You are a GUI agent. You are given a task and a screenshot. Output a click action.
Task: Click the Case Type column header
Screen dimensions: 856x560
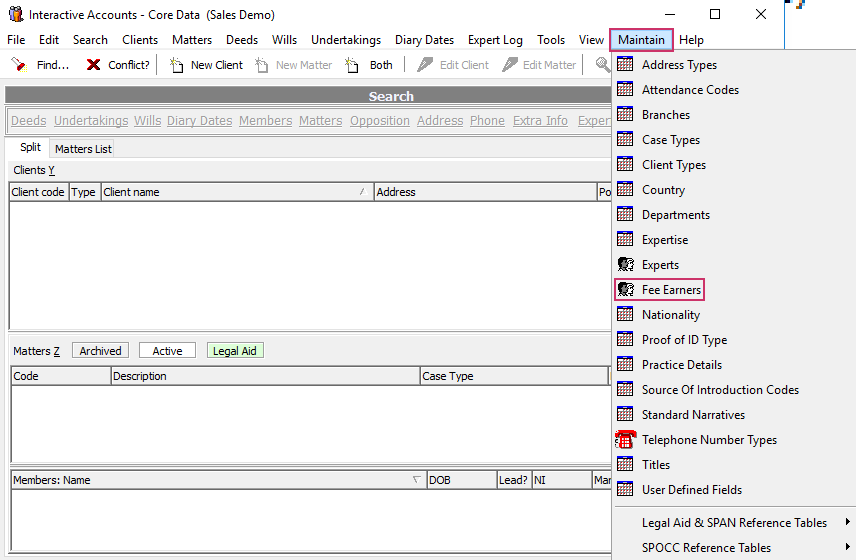[514, 376]
